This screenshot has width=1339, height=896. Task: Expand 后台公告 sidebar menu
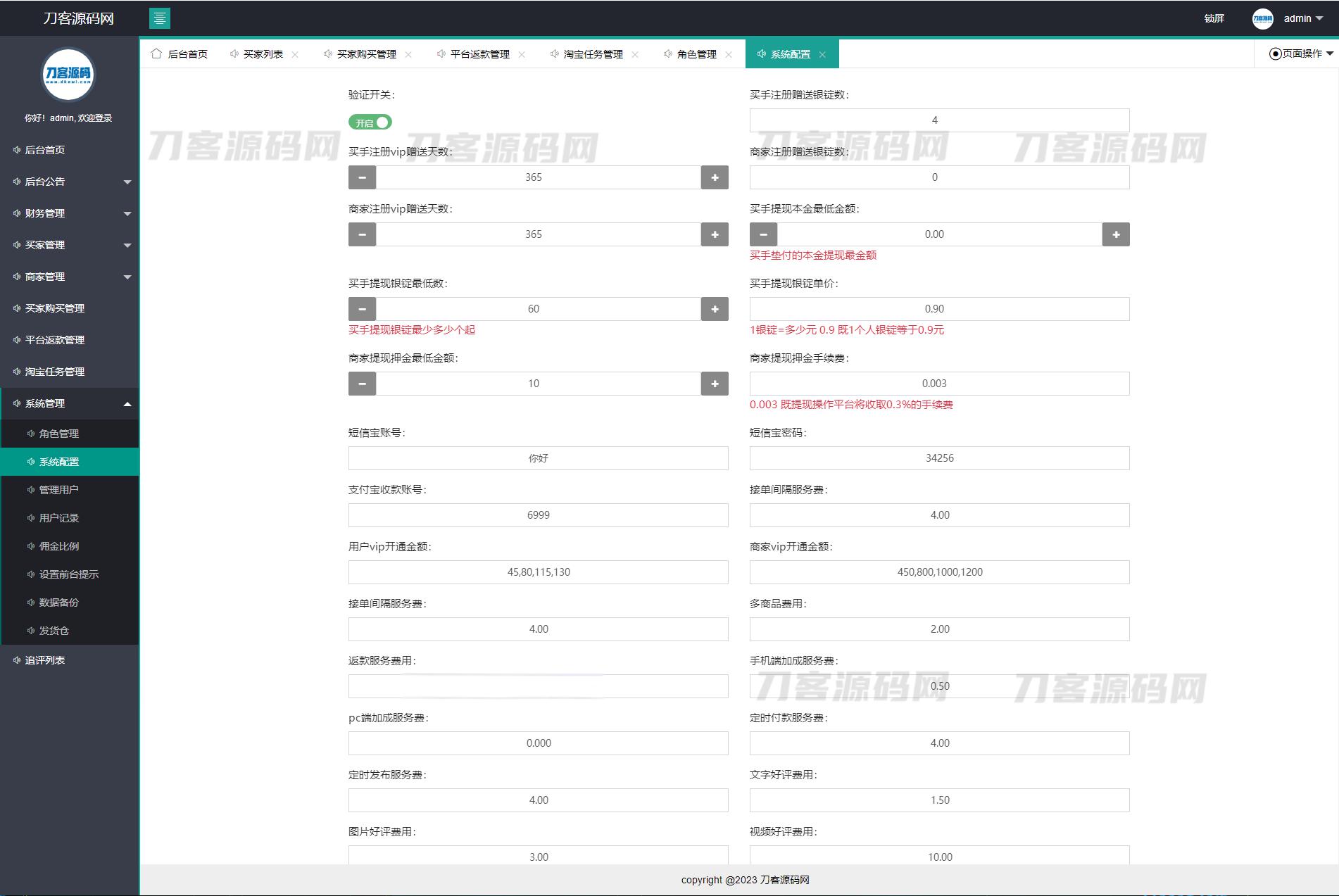[70, 182]
